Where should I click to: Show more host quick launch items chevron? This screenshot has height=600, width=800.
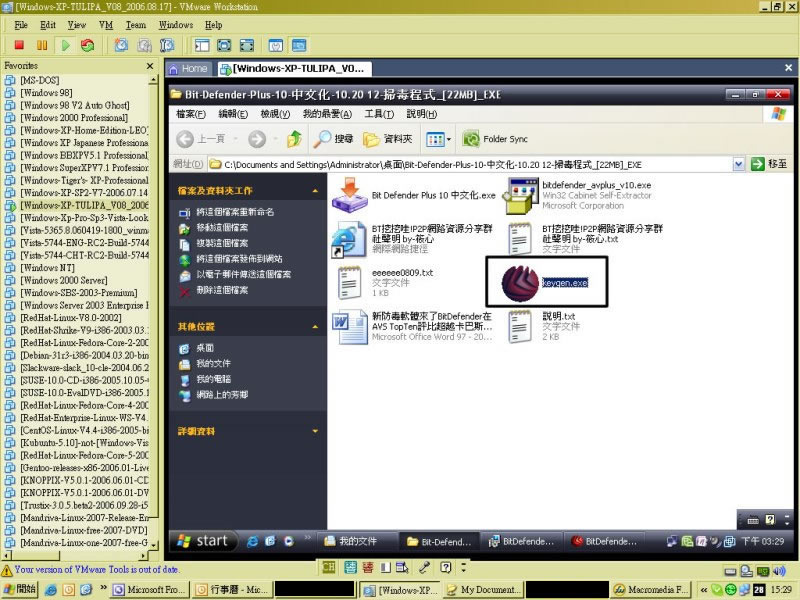click(x=103, y=587)
